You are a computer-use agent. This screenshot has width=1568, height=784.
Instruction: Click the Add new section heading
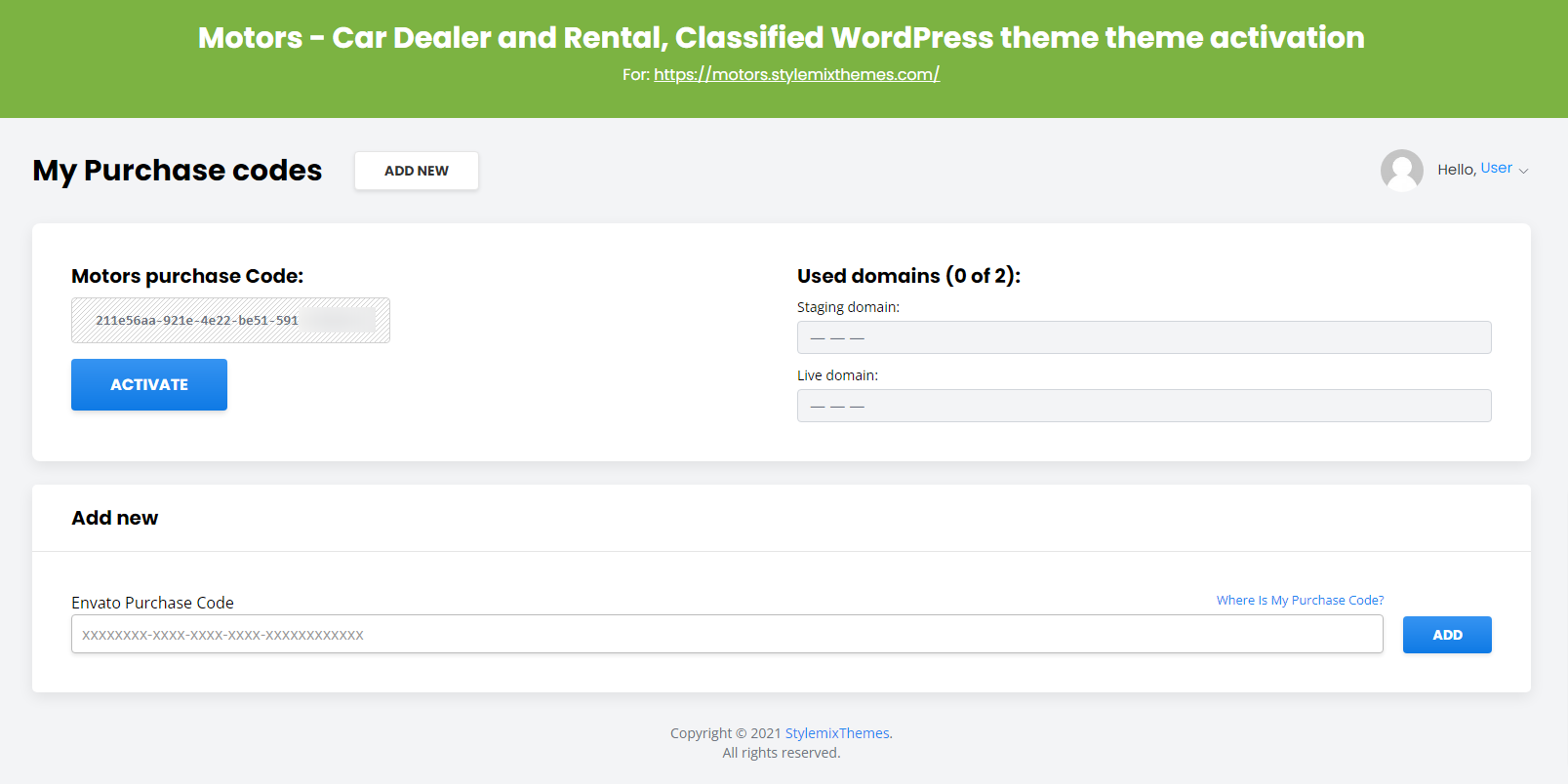(x=115, y=518)
